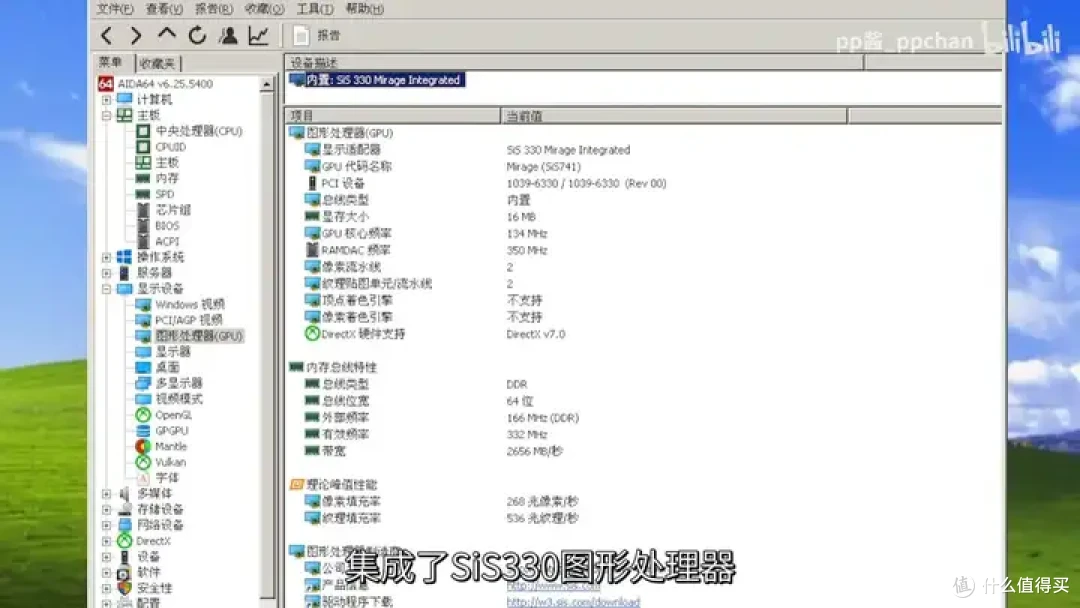
Task: Select the 显存大小 row
Action: [x=644, y=217]
